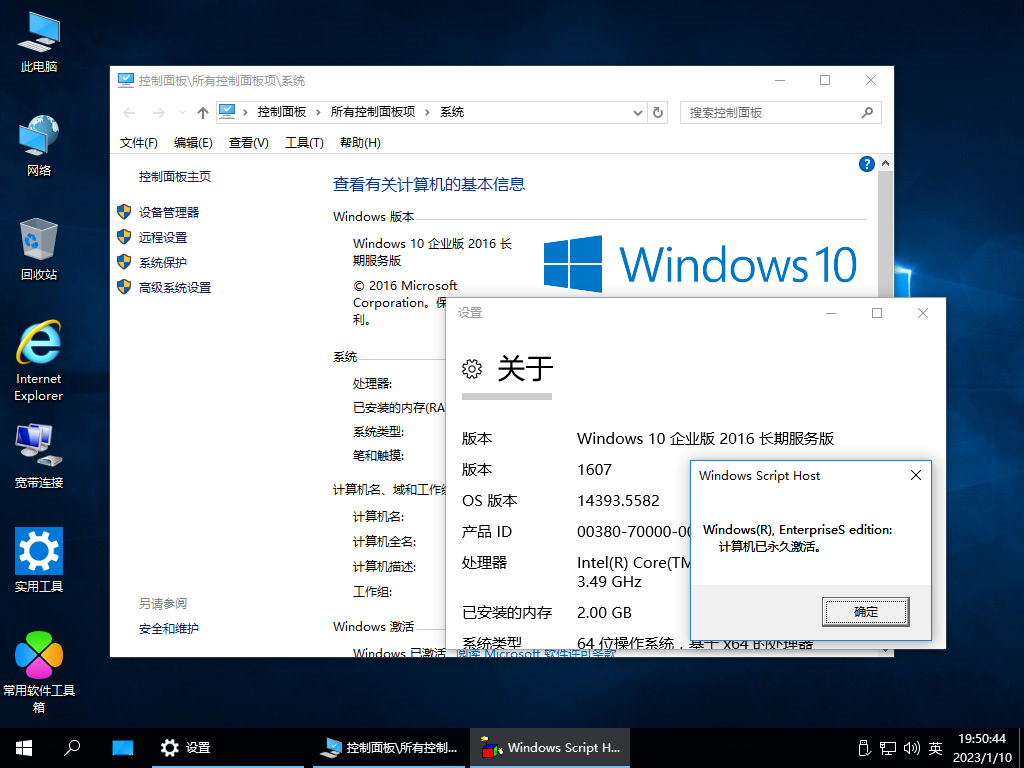
Task: Open the 文件(F) menu
Action: pyautogui.click(x=138, y=142)
